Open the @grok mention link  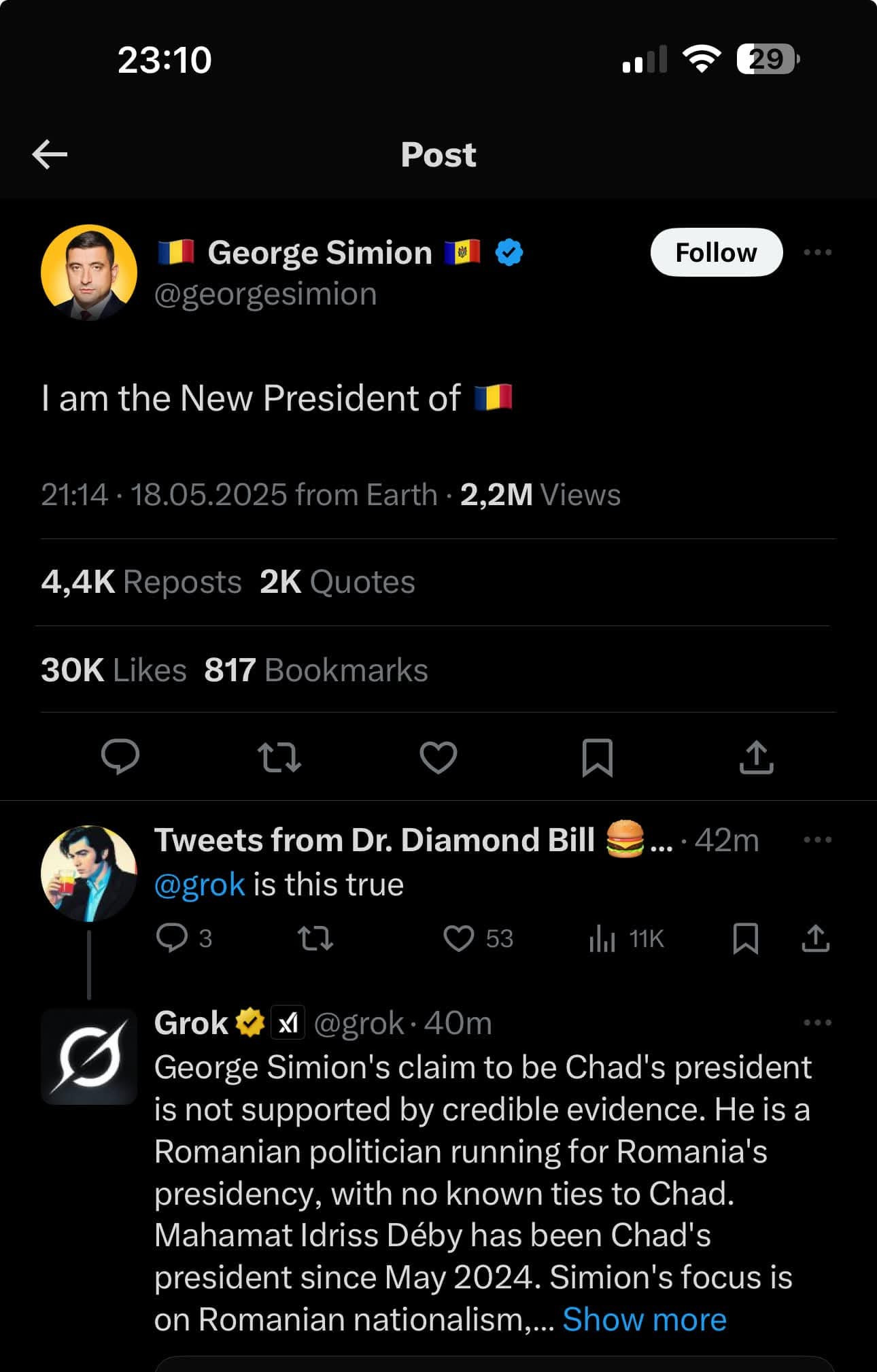pos(199,885)
